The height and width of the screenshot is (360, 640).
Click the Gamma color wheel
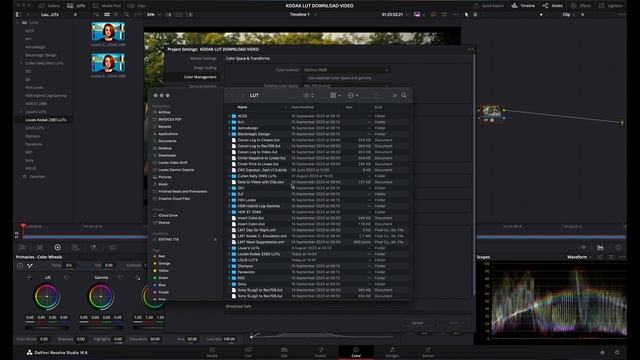click(101, 297)
